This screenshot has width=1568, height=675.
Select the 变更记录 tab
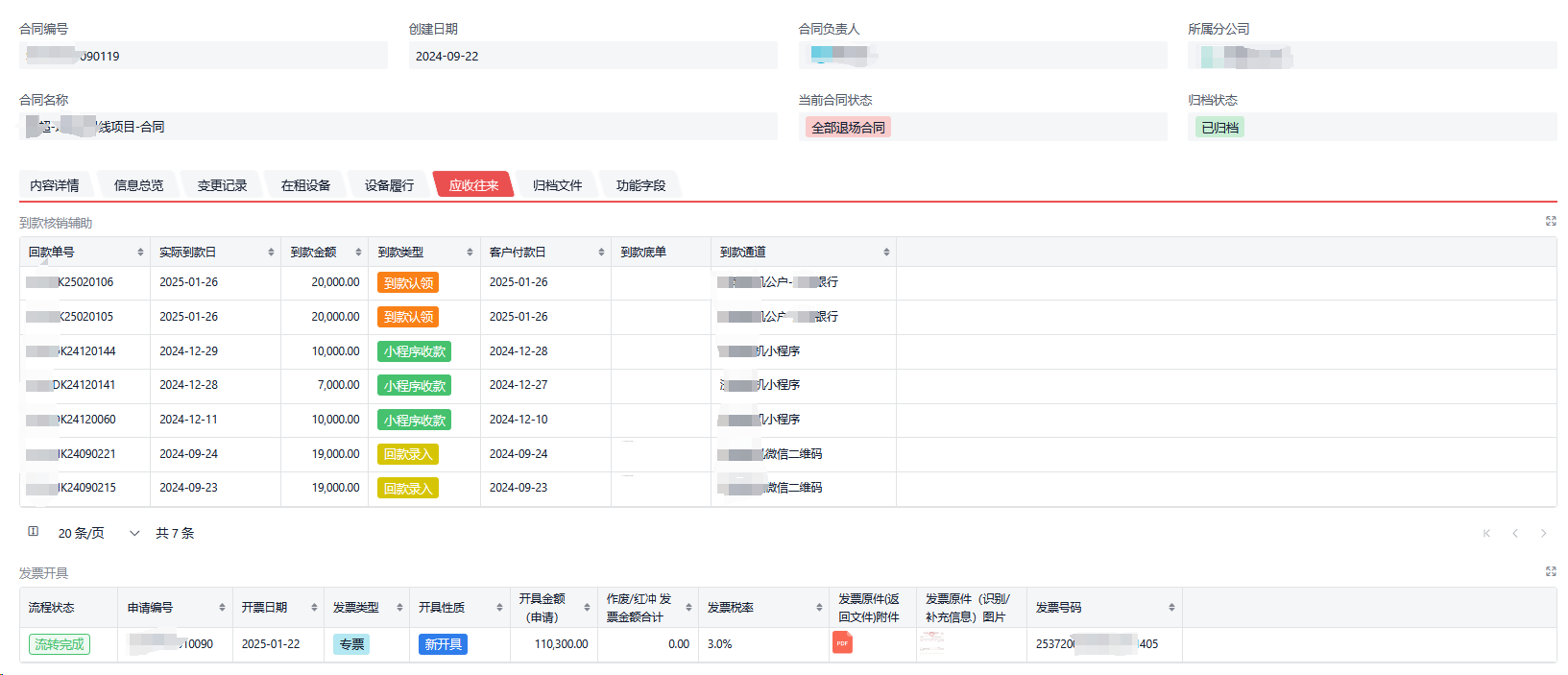[222, 185]
